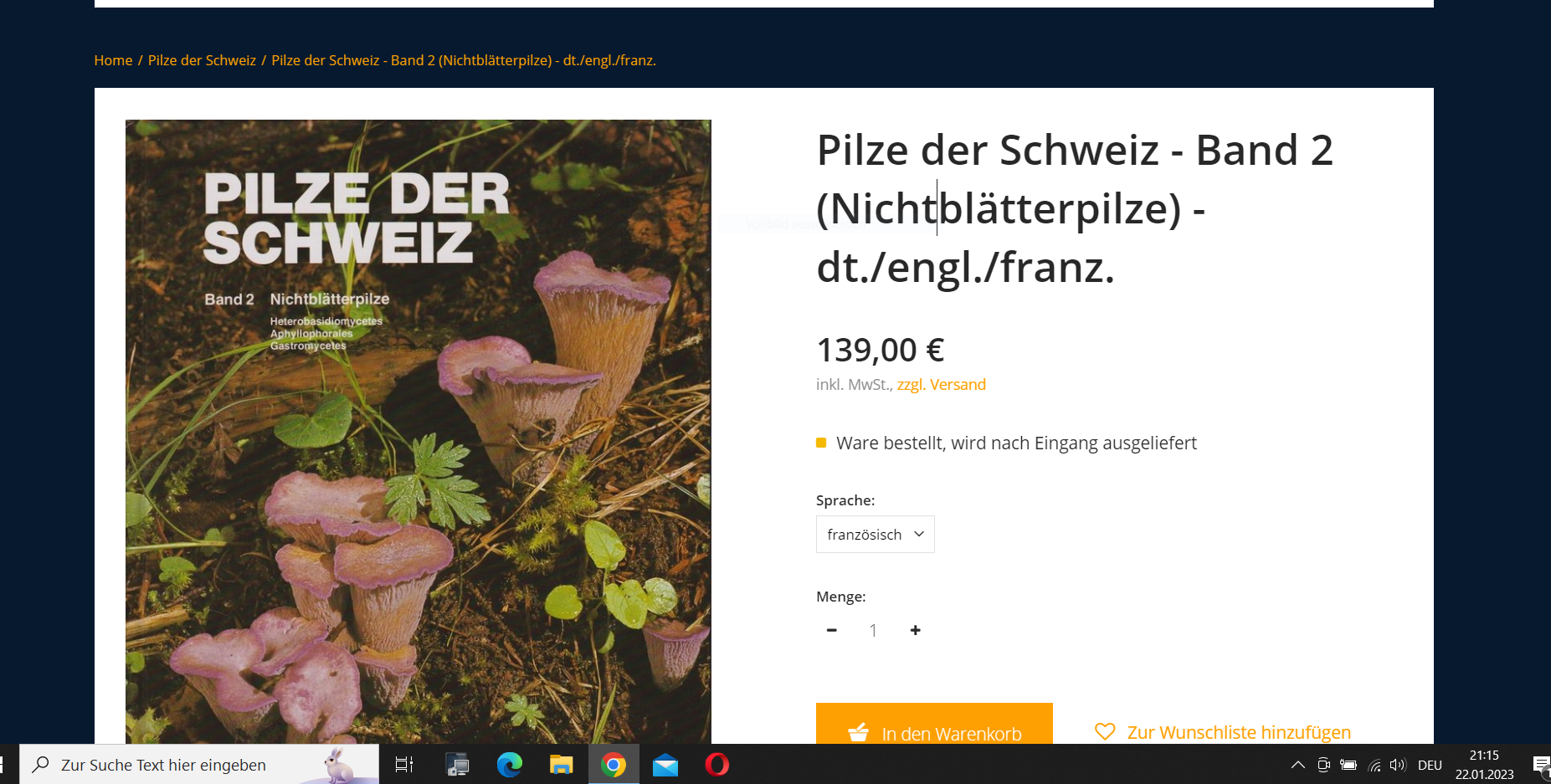Go to the Home breadcrumb
The image size is (1551, 784).
point(113,60)
